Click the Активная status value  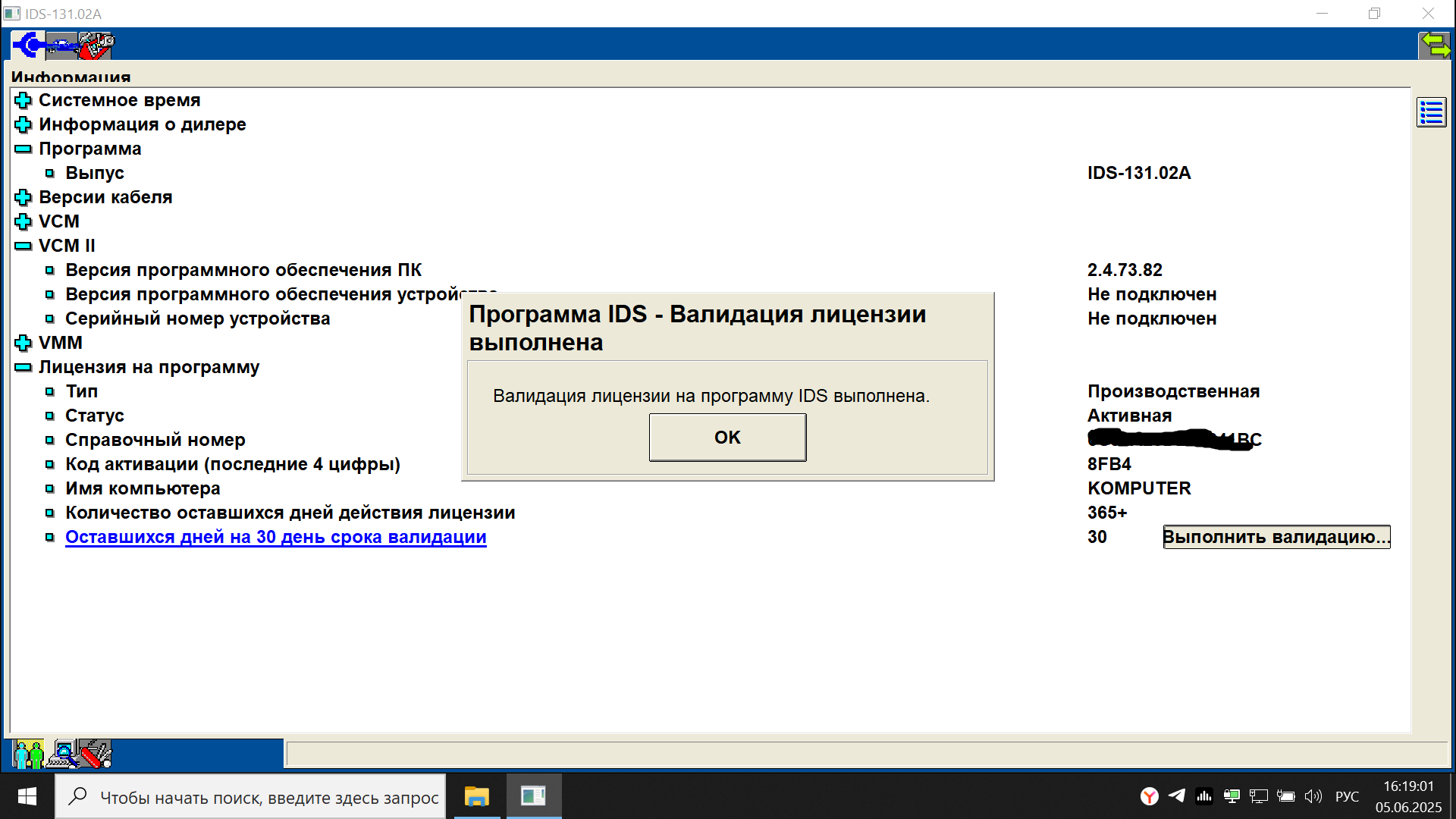click(1130, 416)
